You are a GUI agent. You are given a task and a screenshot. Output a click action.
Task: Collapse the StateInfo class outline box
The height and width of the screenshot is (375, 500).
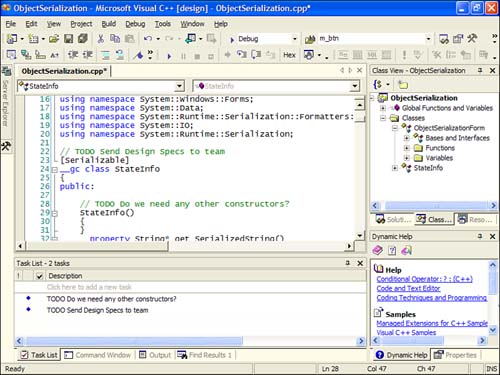pyautogui.click(x=54, y=170)
